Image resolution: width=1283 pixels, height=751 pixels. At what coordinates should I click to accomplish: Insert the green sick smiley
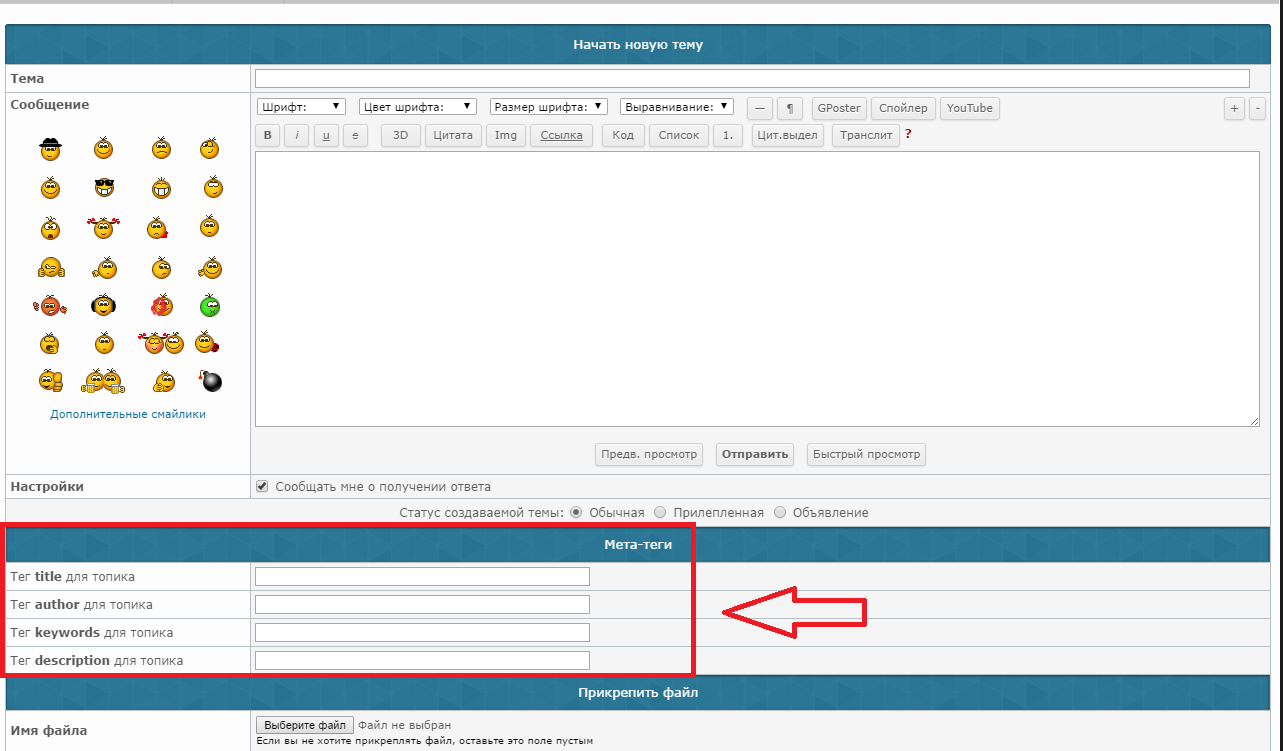click(209, 306)
